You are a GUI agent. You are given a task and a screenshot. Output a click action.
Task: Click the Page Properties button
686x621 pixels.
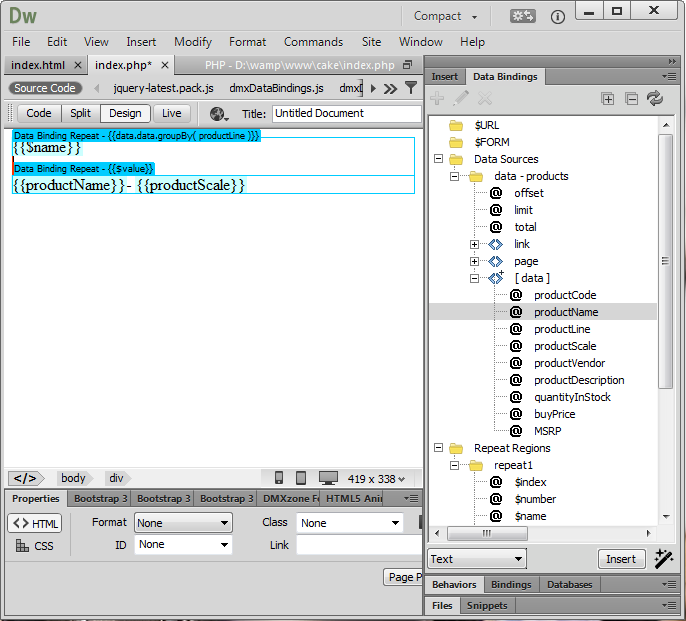[x=403, y=577]
